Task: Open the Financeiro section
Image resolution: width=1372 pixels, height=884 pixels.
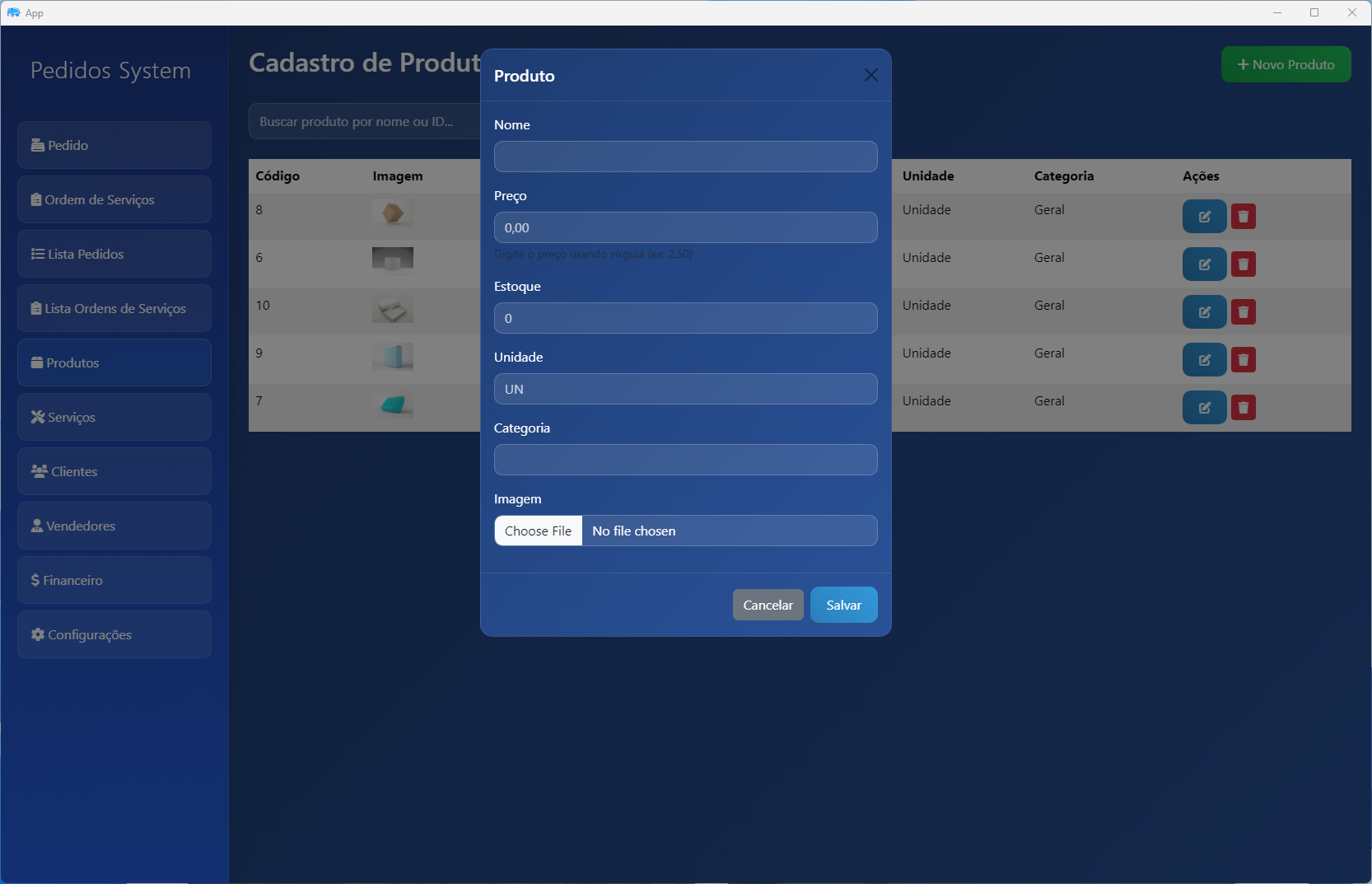Action: [114, 580]
